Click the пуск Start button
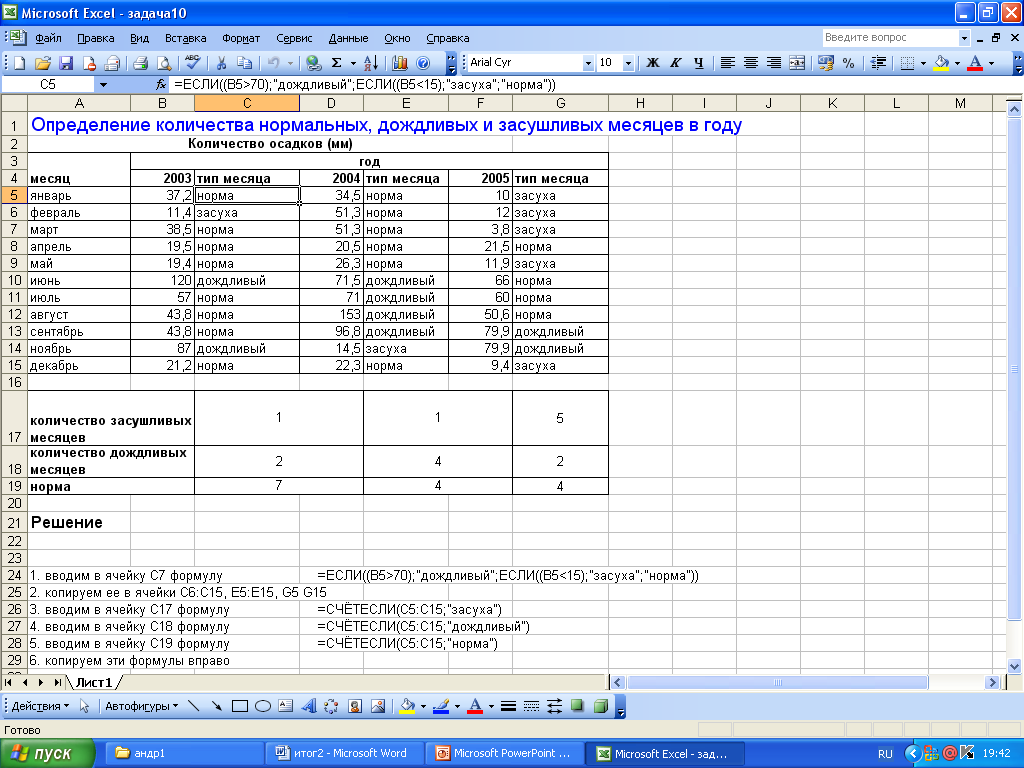The height and width of the screenshot is (768, 1024). pyautogui.click(x=47, y=754)
